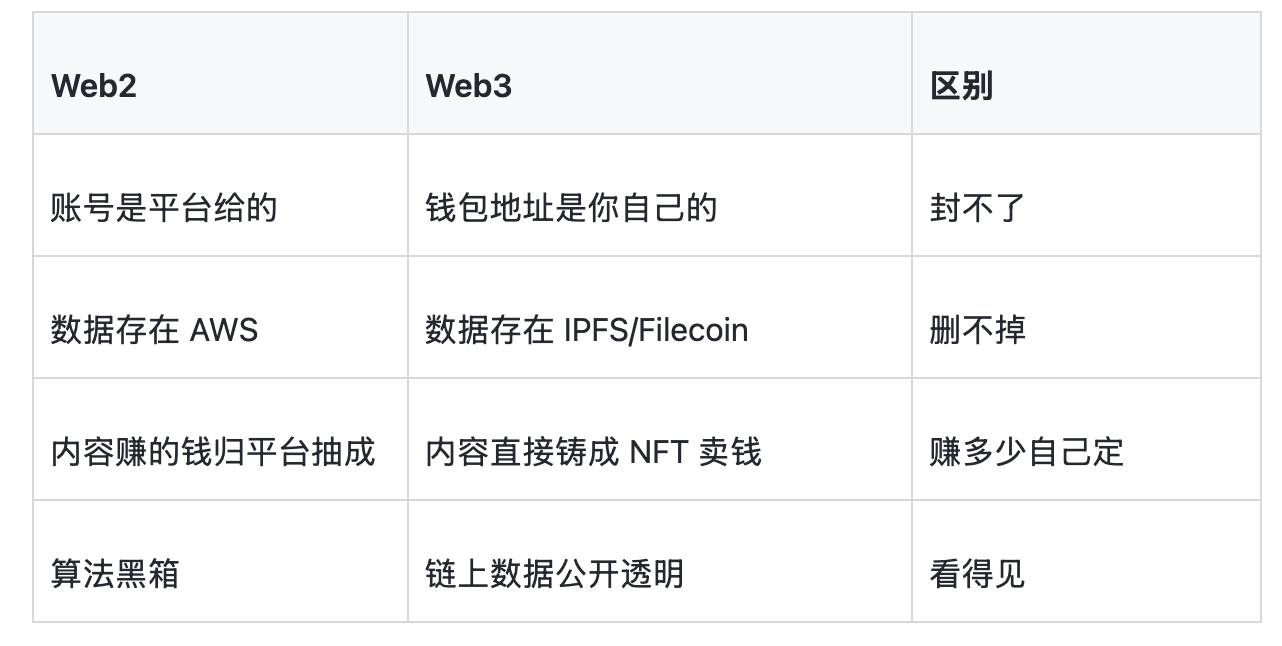
Task: Click the 区别 column header
Action: (x=1086, y=73)
